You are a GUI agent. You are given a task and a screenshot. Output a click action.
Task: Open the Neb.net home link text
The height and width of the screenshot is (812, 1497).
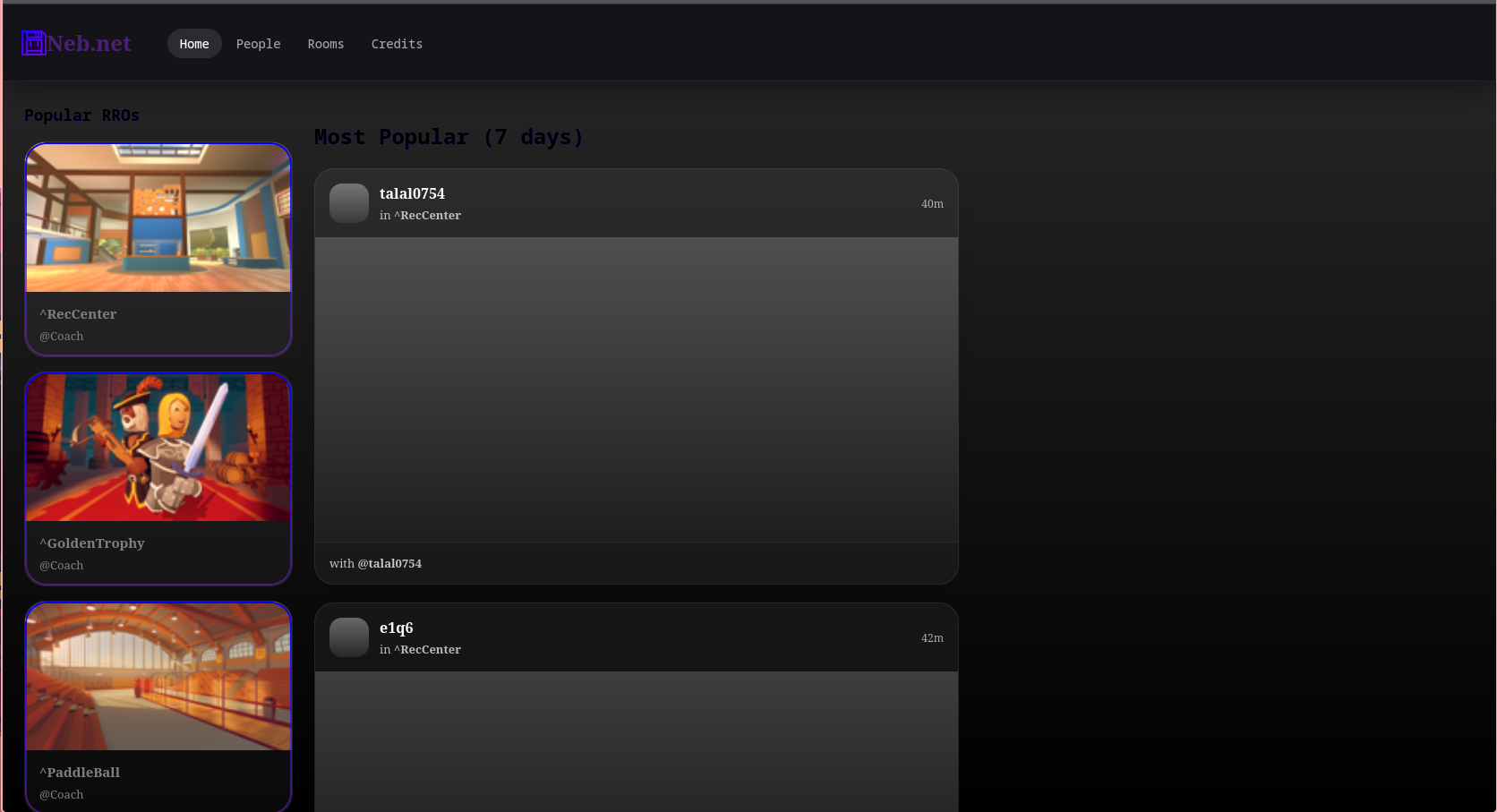coord(90,43)
